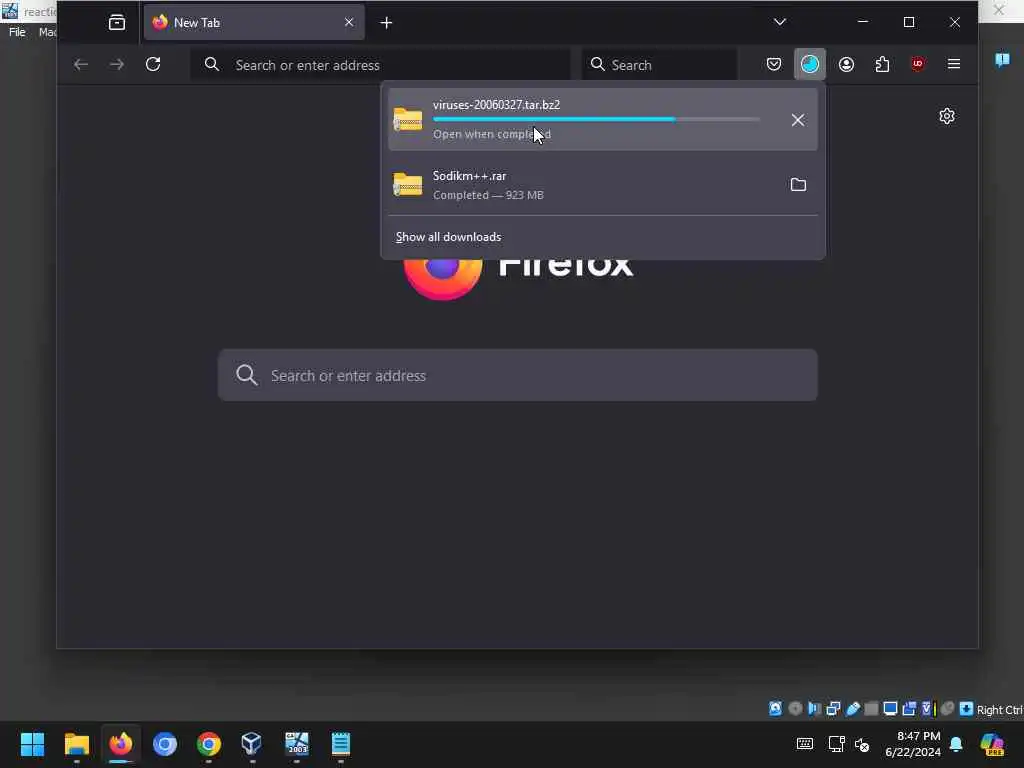1024x768 pixels.
Task: Open the network status tray icon
Action: tap(837, 744)
